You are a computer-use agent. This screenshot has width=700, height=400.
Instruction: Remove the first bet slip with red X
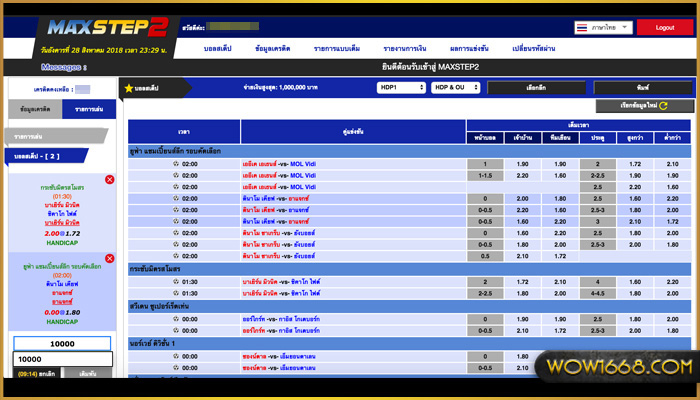110,179
